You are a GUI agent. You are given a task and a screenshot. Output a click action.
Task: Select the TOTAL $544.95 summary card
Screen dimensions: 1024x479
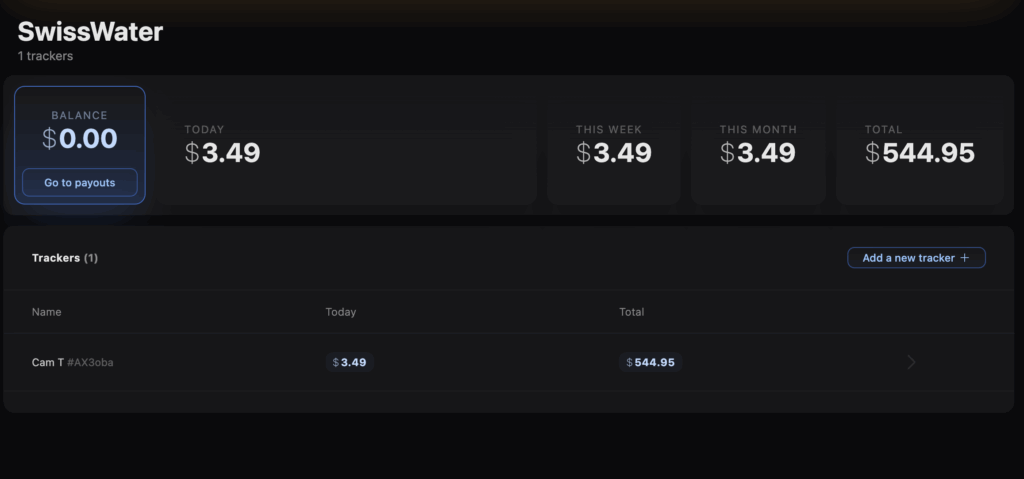tap(919, 145)
